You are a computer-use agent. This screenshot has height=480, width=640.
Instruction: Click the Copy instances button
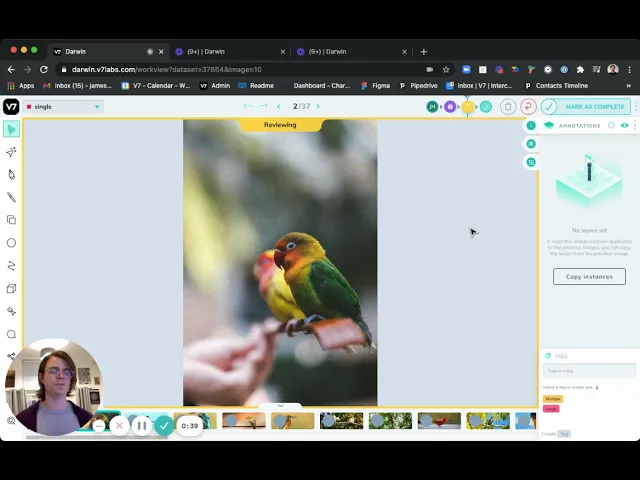[x=589, y=277]
